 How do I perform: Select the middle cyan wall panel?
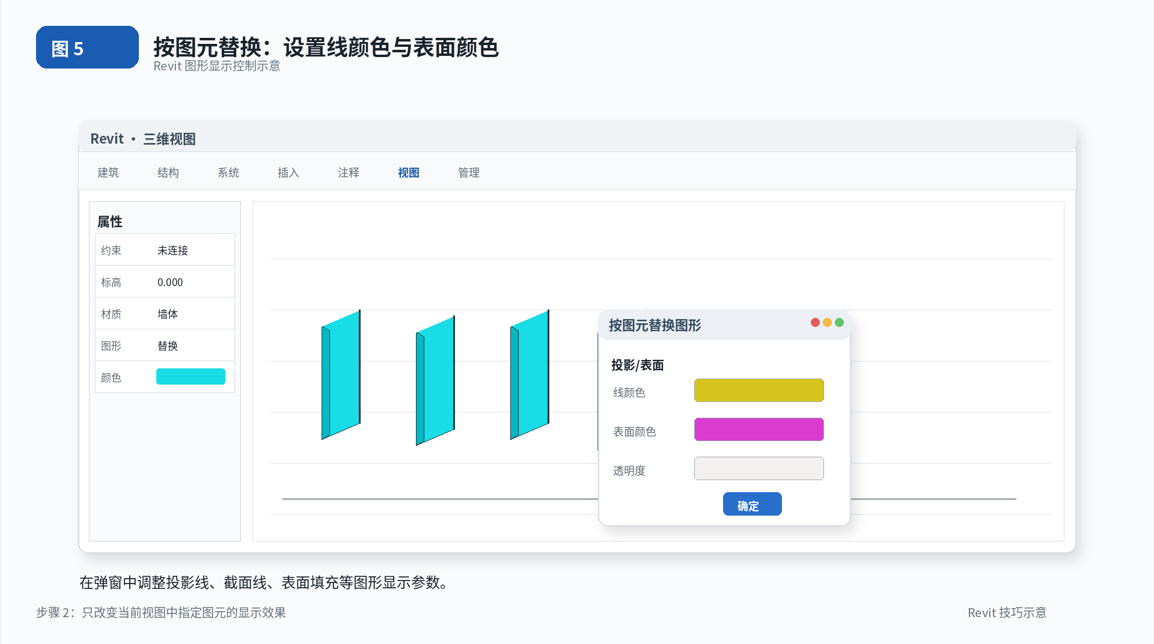(435, 381)
